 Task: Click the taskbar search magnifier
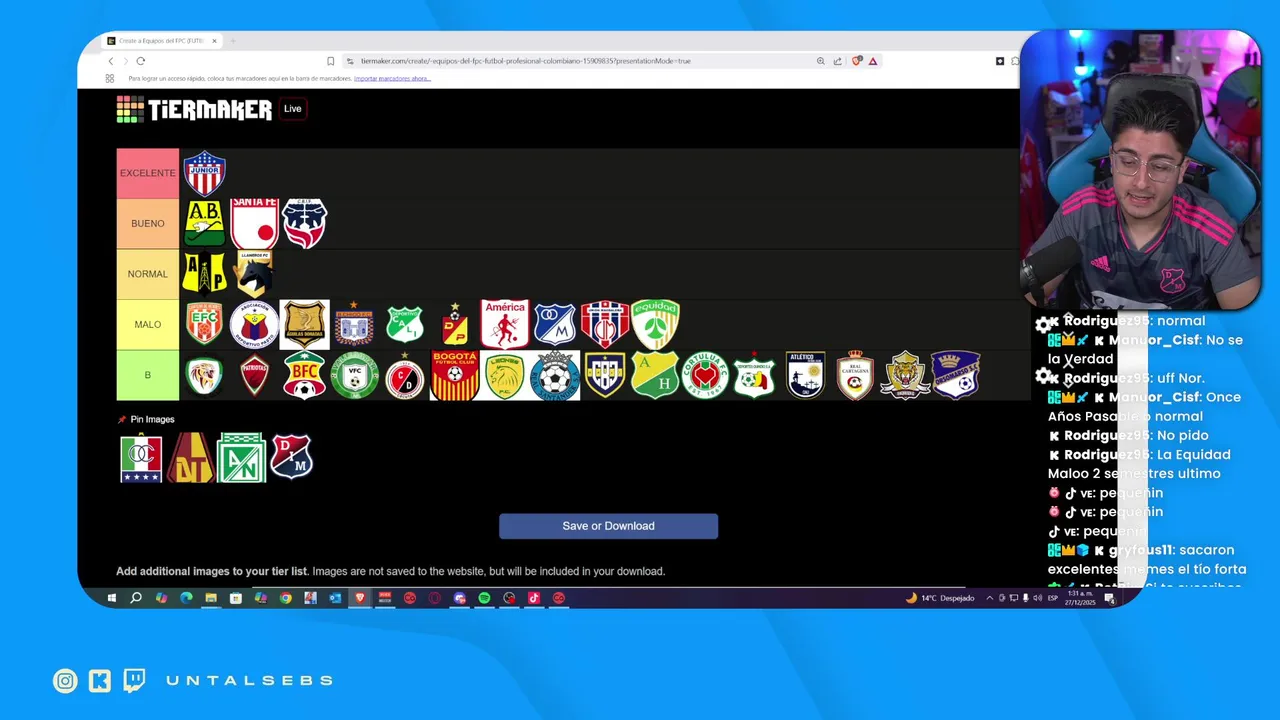coord(136,598)
